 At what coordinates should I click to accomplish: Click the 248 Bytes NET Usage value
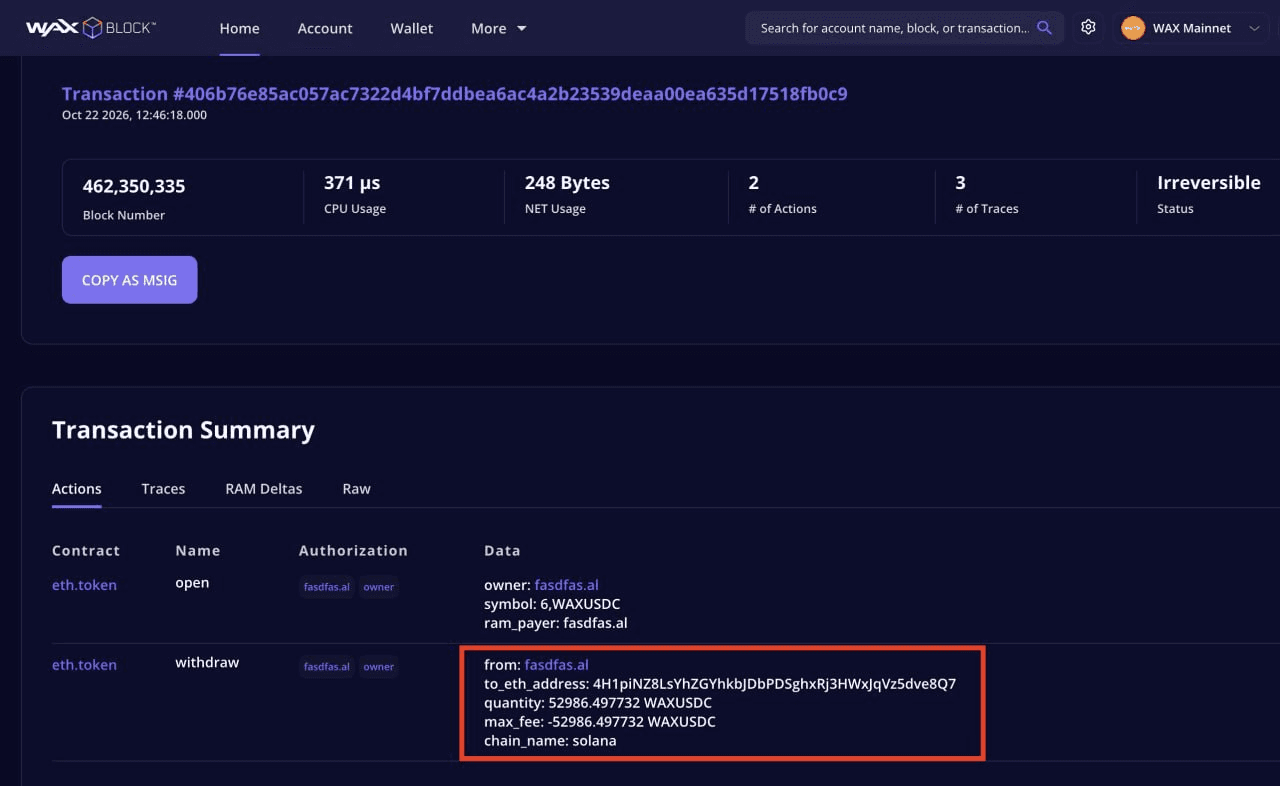567,183
